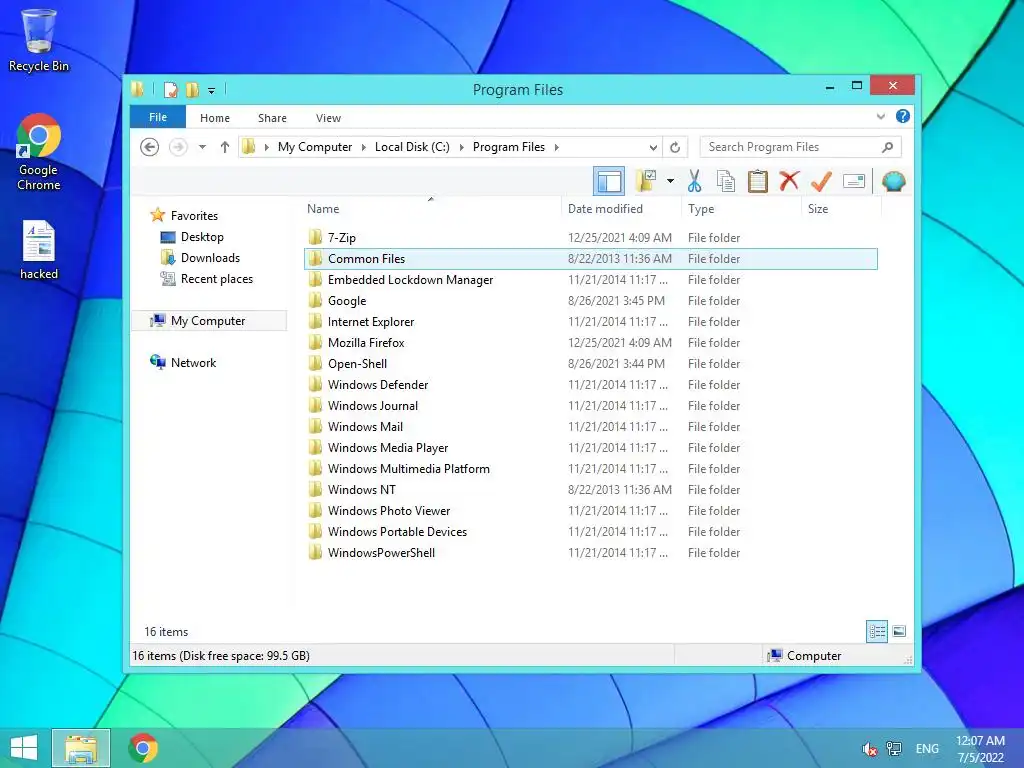Open the File menu tab
This screenshot has height=768, width=1024.
pyautogui.click(x=157, y=117)
